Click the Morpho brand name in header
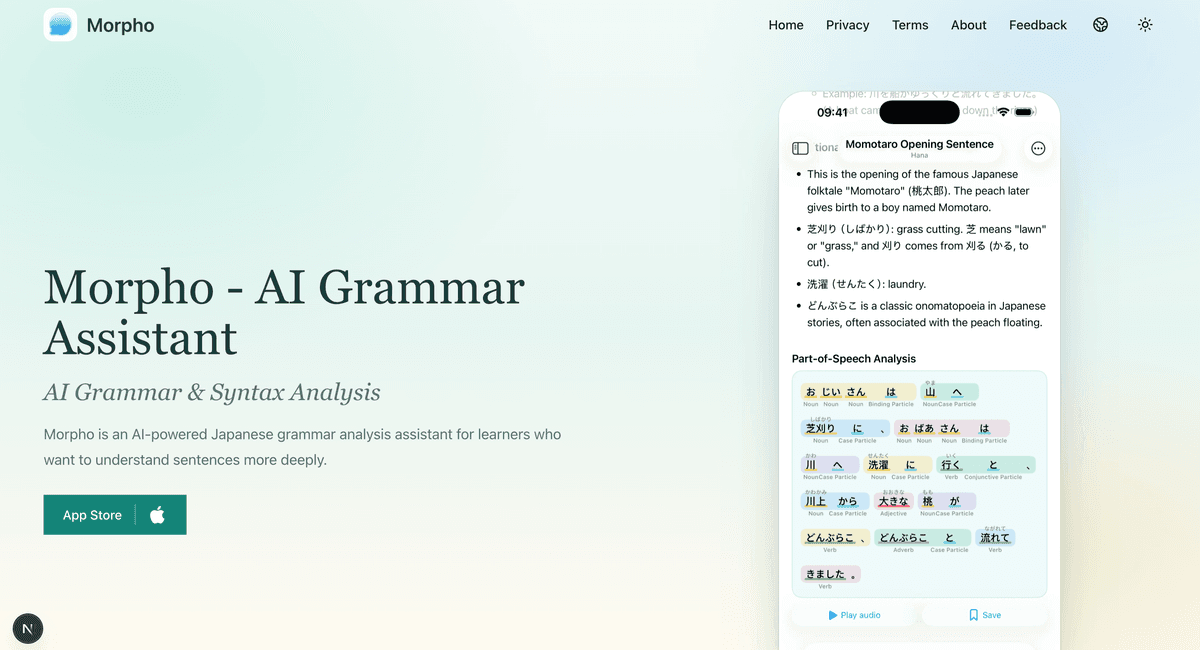The image size is (1200, 650). (120, 25)
